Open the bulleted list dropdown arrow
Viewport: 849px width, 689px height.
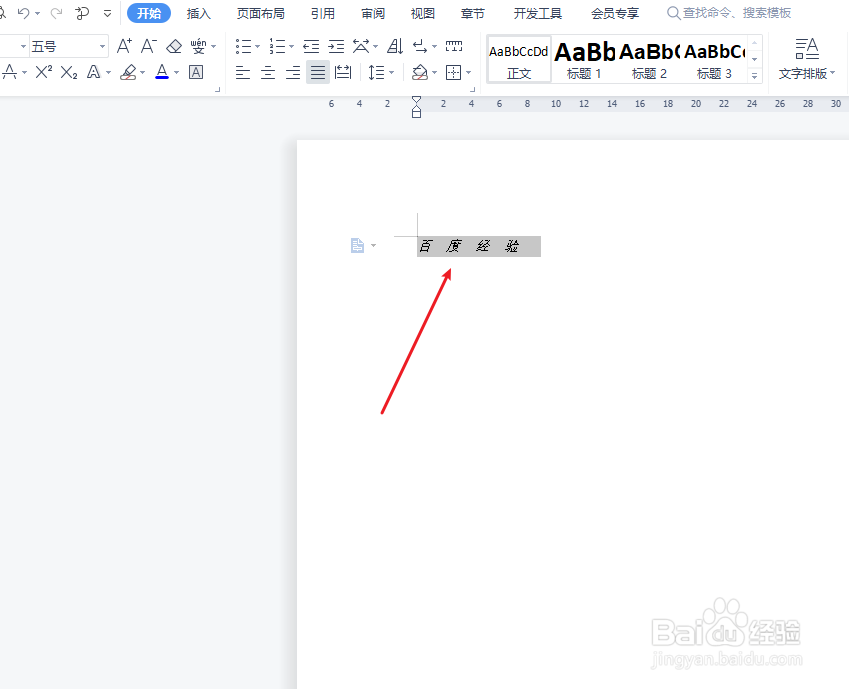pyautogui.click(x=257, y=47)
